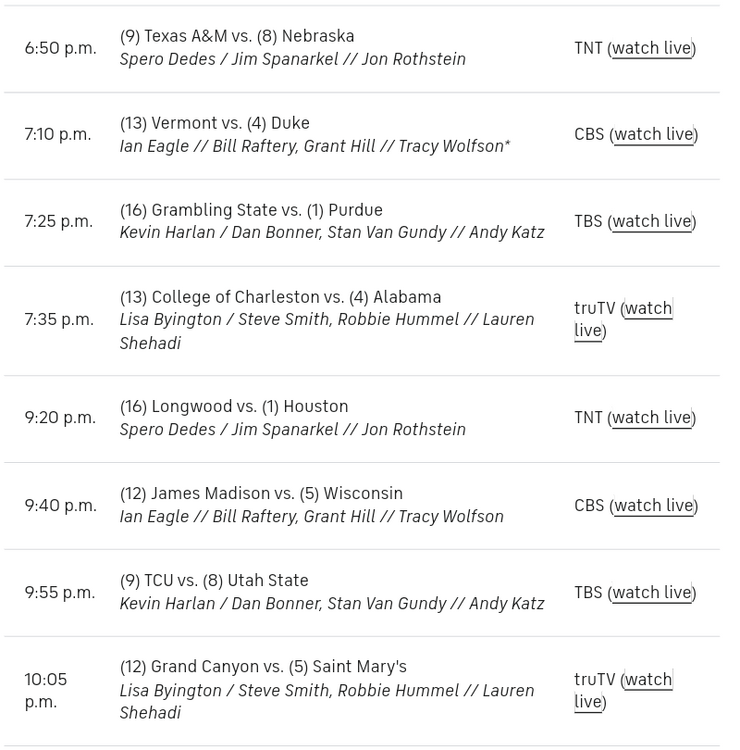Image resolution: width=740 pixels, height=750 pixels.
Task: Select the 9:40 p.m. time cell
Action: [60, 506]
